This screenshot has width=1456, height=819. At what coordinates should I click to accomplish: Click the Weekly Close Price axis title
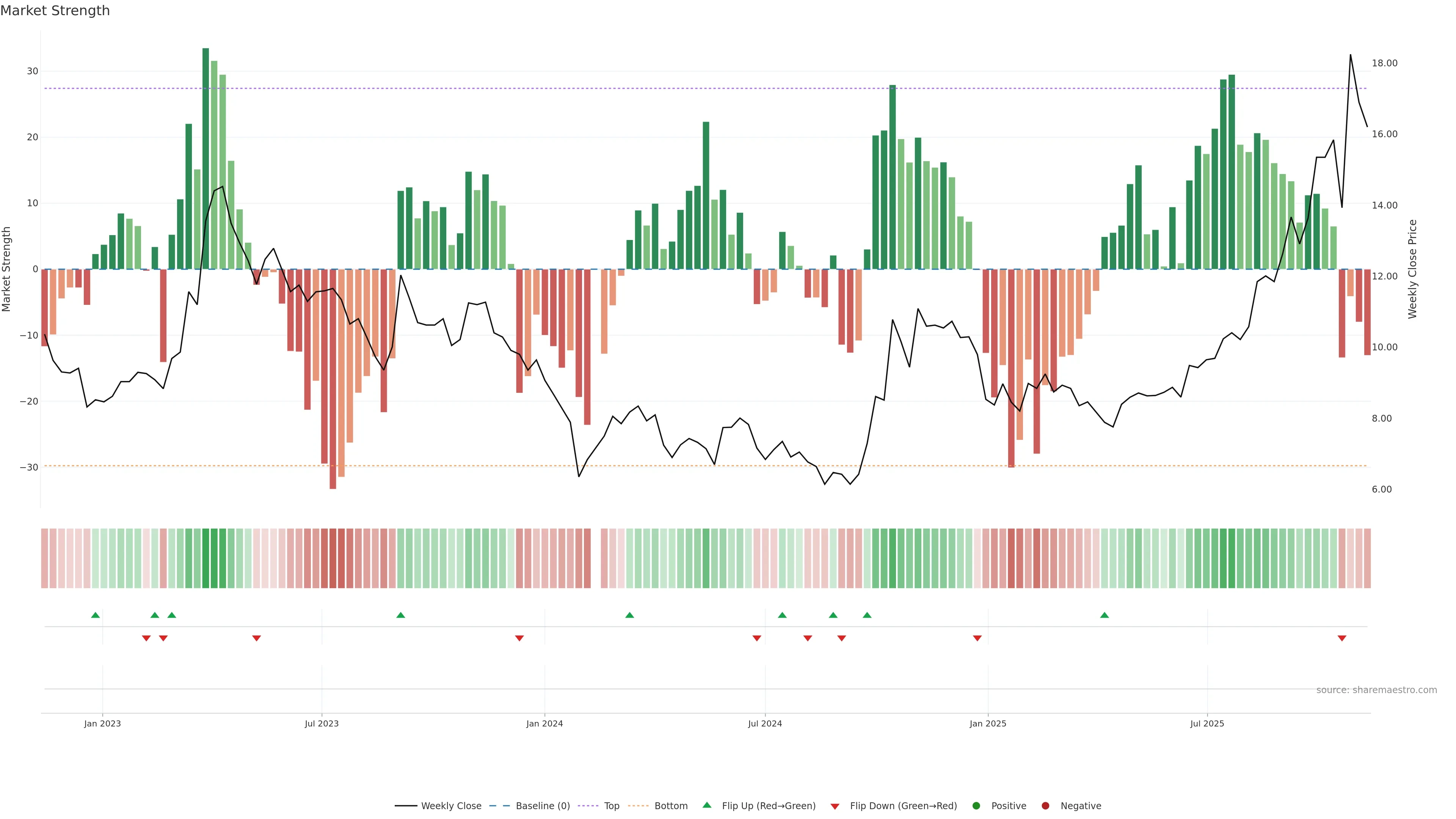coord(1412,269)
